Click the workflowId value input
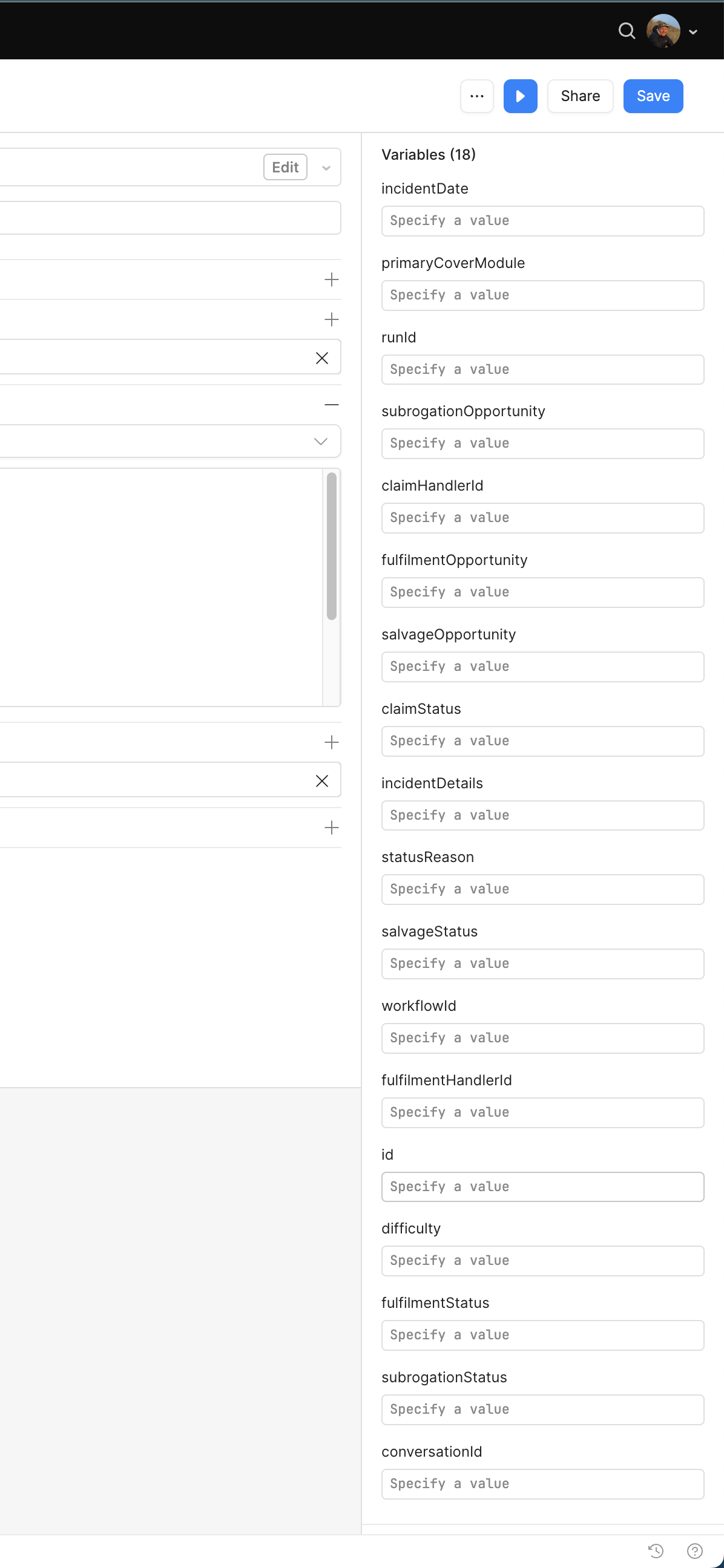 tap(542, 1038)
